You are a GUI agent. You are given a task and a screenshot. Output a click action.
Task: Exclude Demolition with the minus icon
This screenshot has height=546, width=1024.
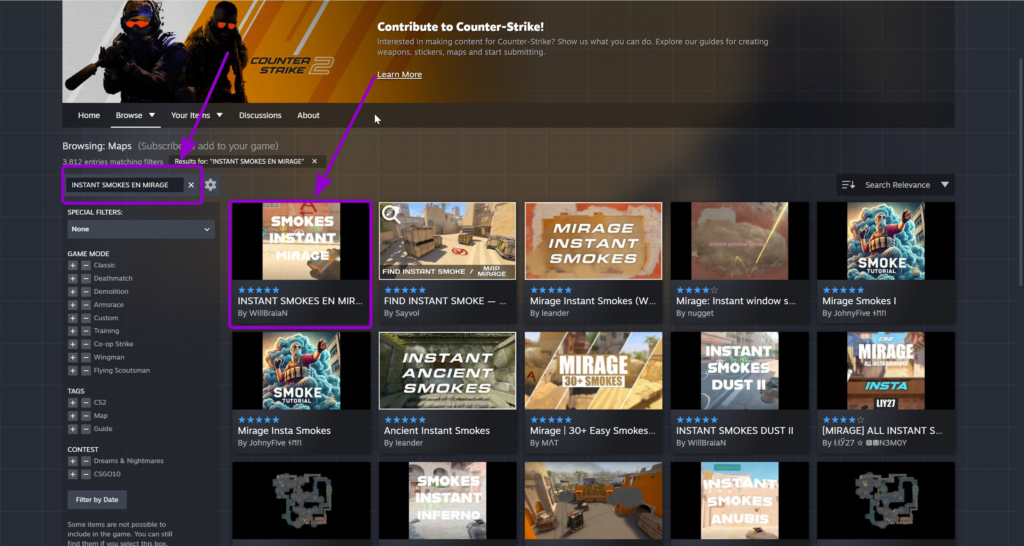pos(86,291)
